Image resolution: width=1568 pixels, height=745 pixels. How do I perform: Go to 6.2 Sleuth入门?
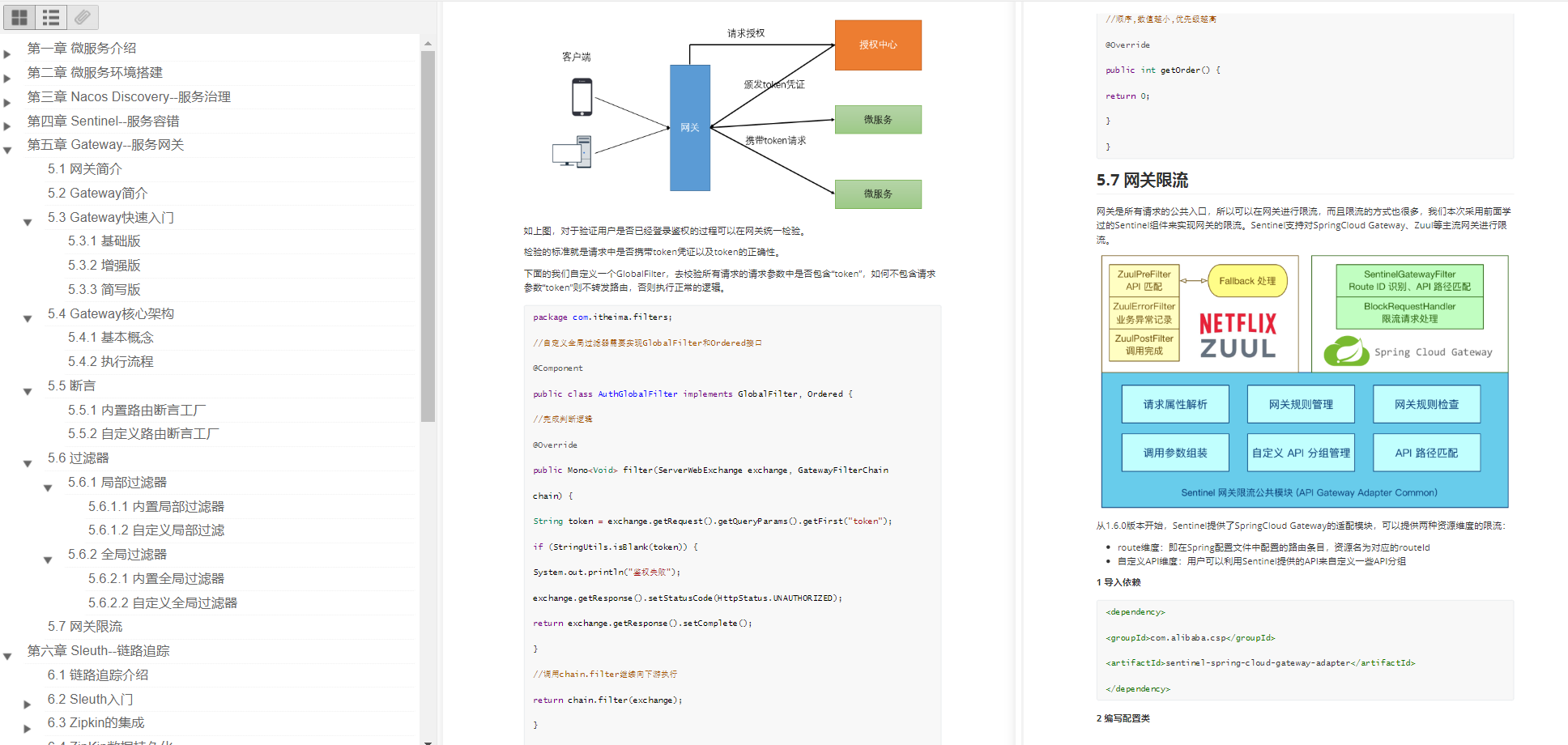pos(90,700)
